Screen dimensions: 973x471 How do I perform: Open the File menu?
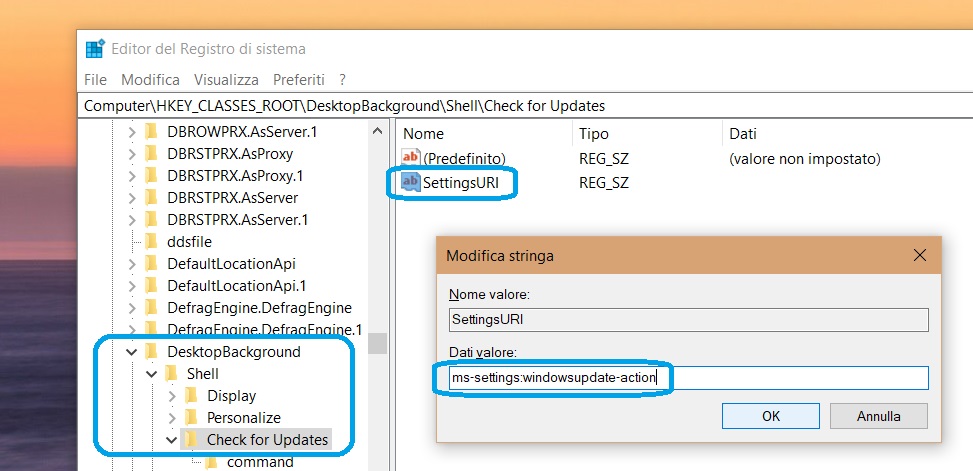(x=95, y=79)
